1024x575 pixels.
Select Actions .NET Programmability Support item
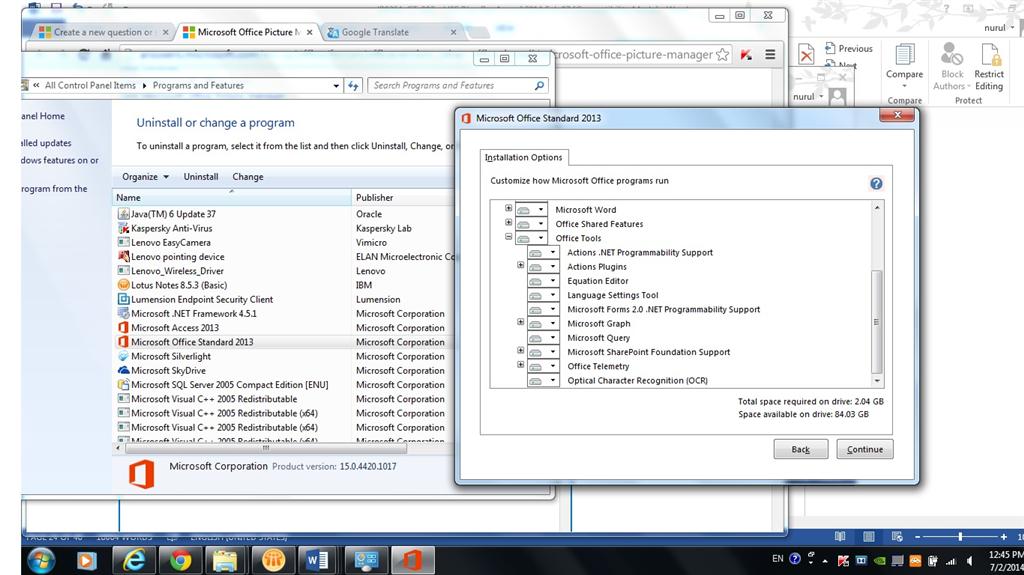point(640,253)
